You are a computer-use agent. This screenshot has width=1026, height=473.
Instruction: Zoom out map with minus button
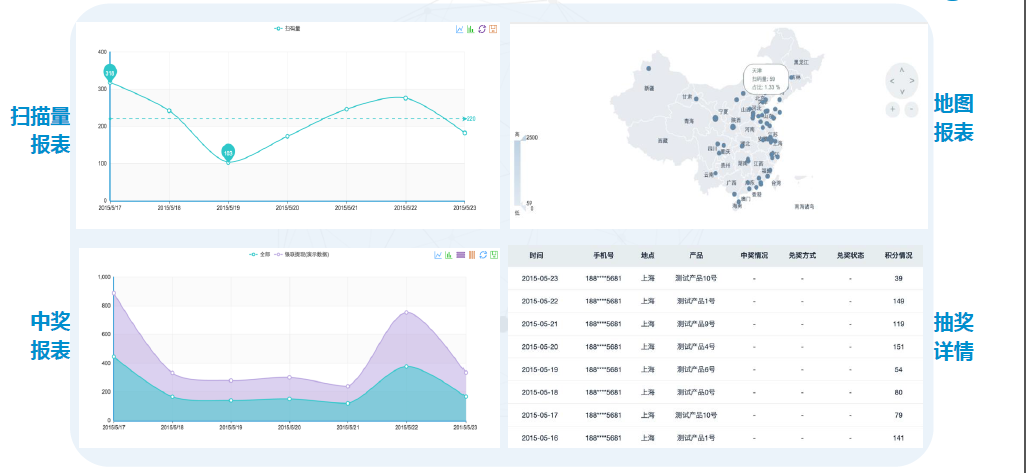pos(912,108)
